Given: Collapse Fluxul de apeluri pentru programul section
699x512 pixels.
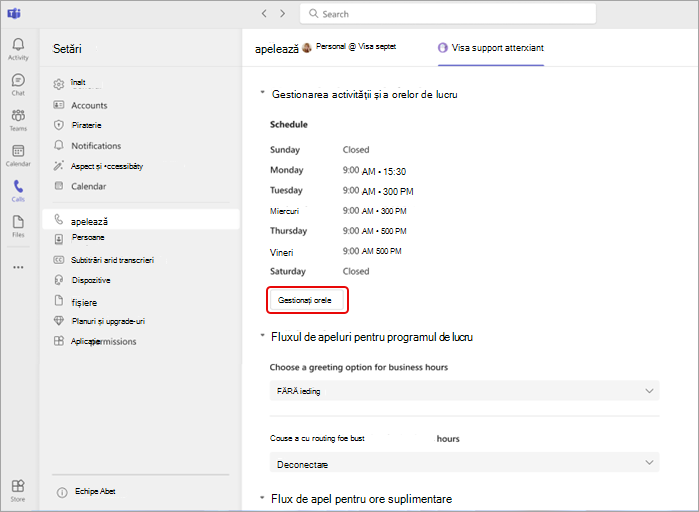Looking at the screenshot, I should pyautogui.click(x=263, y=335).
